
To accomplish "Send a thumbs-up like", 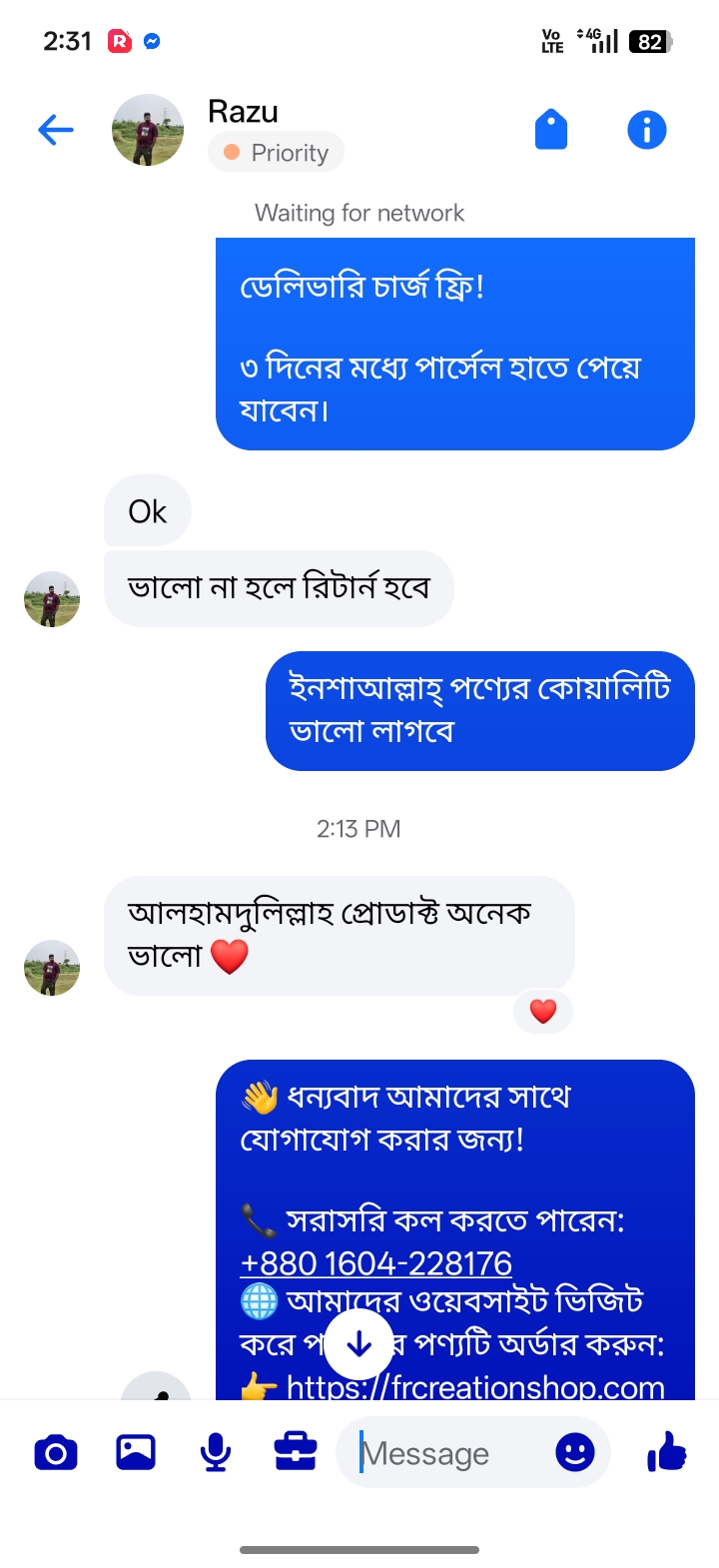I will [667, 1451].
